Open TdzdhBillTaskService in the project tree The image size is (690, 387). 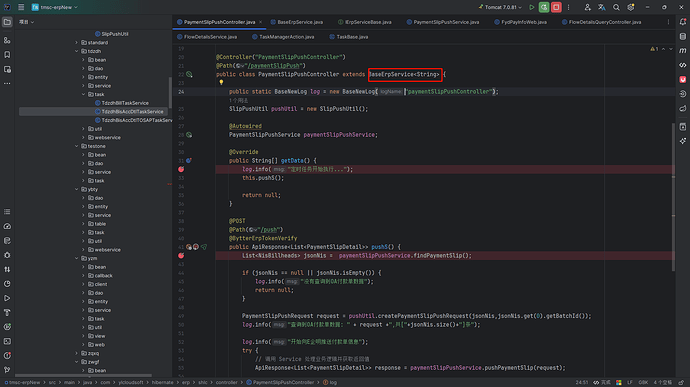125,103
